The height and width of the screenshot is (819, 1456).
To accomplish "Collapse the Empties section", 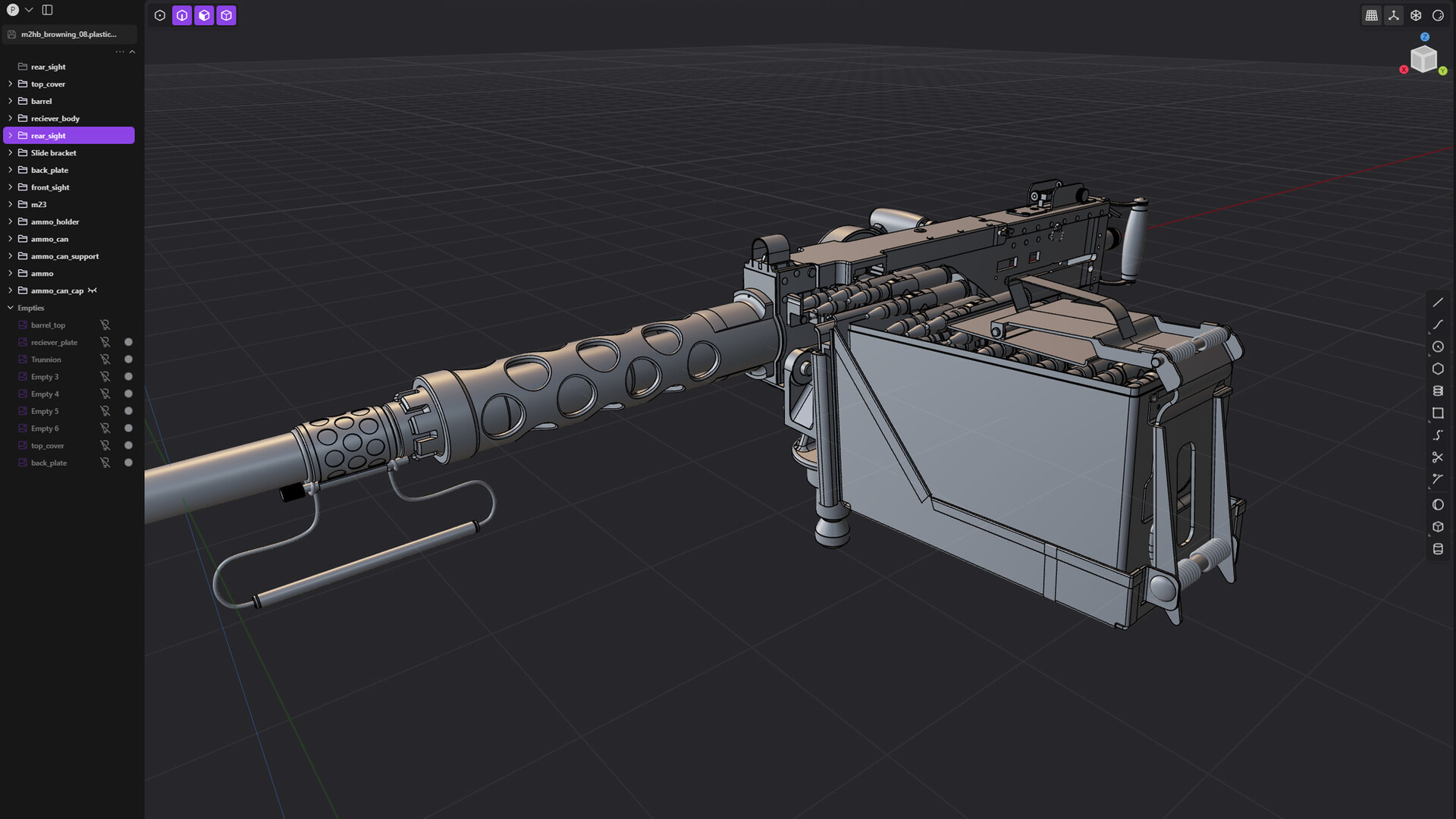I will click(x=11, y=308).
